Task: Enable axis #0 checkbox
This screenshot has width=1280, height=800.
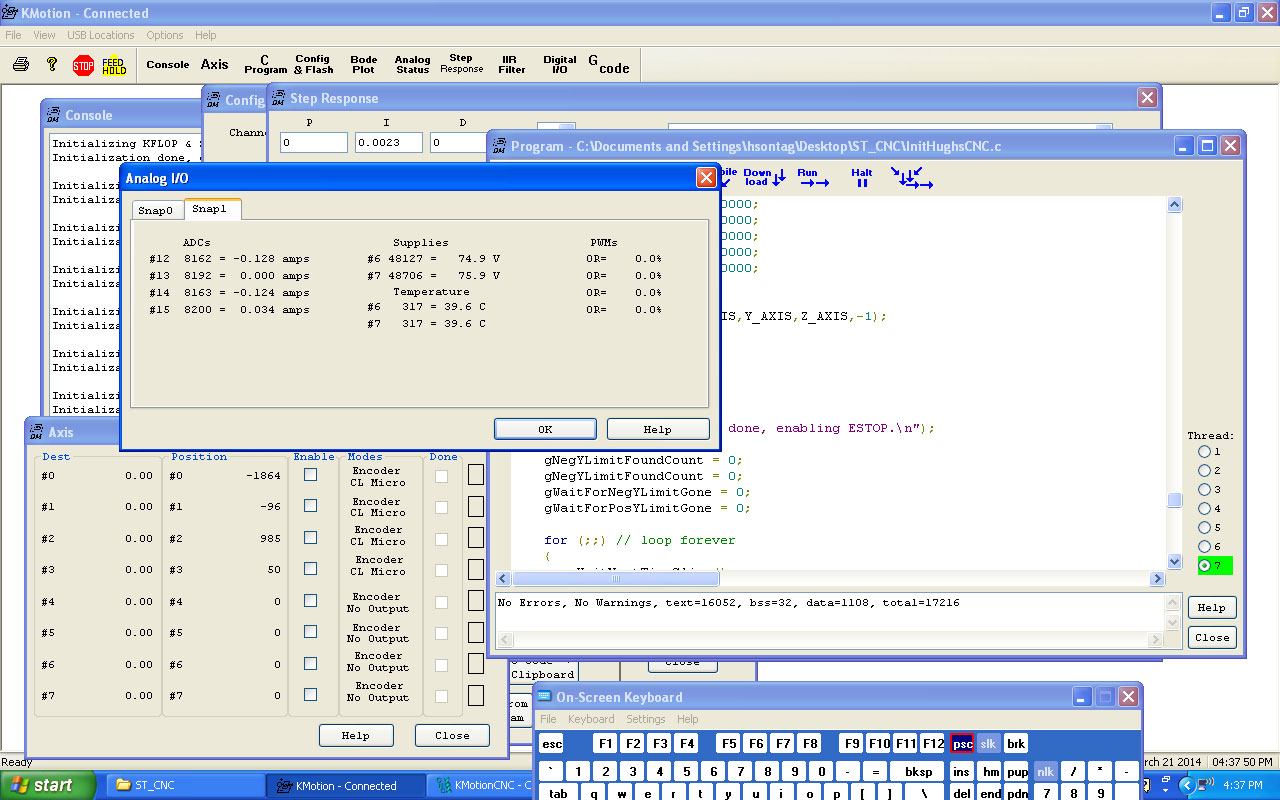Action: point(310,475)
